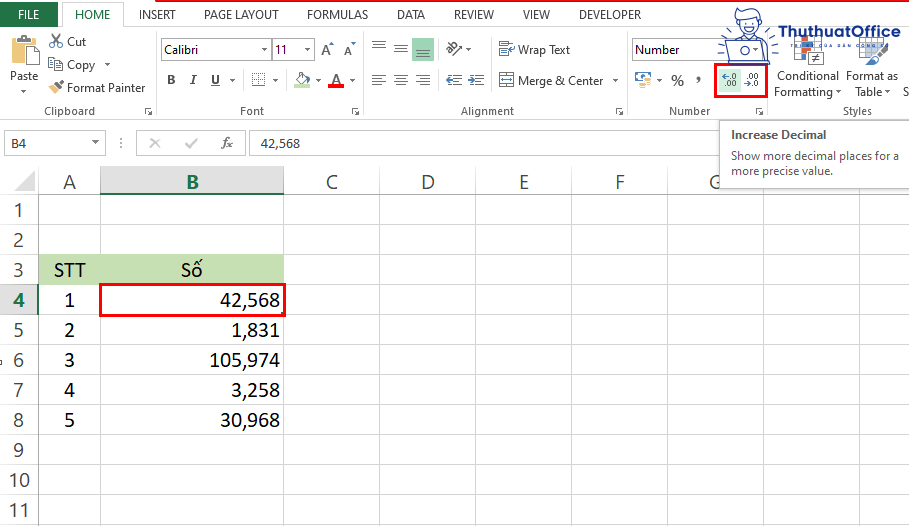Image resolution: width=909 pixels, height=526 pixels.
Task: Select the cell containing 30,968
Action: click(x=192, y=420)
